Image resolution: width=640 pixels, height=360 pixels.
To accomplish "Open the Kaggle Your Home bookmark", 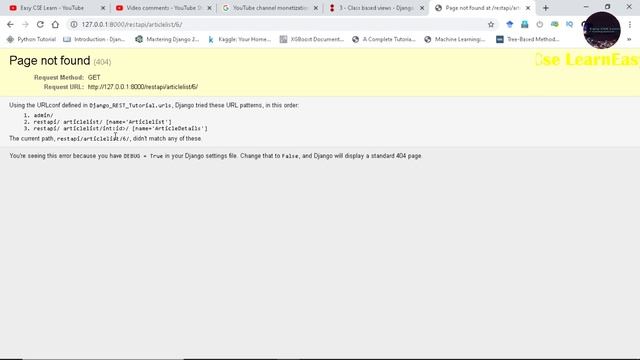I will point(240,39).
